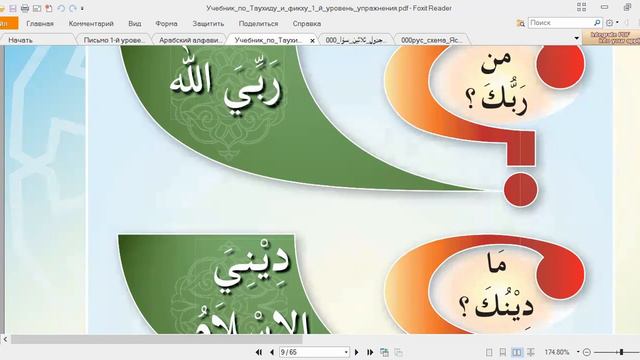The image size is (640, 360).
Task: Click the magnifier icon in search box
Action: (x=597, y=23)
